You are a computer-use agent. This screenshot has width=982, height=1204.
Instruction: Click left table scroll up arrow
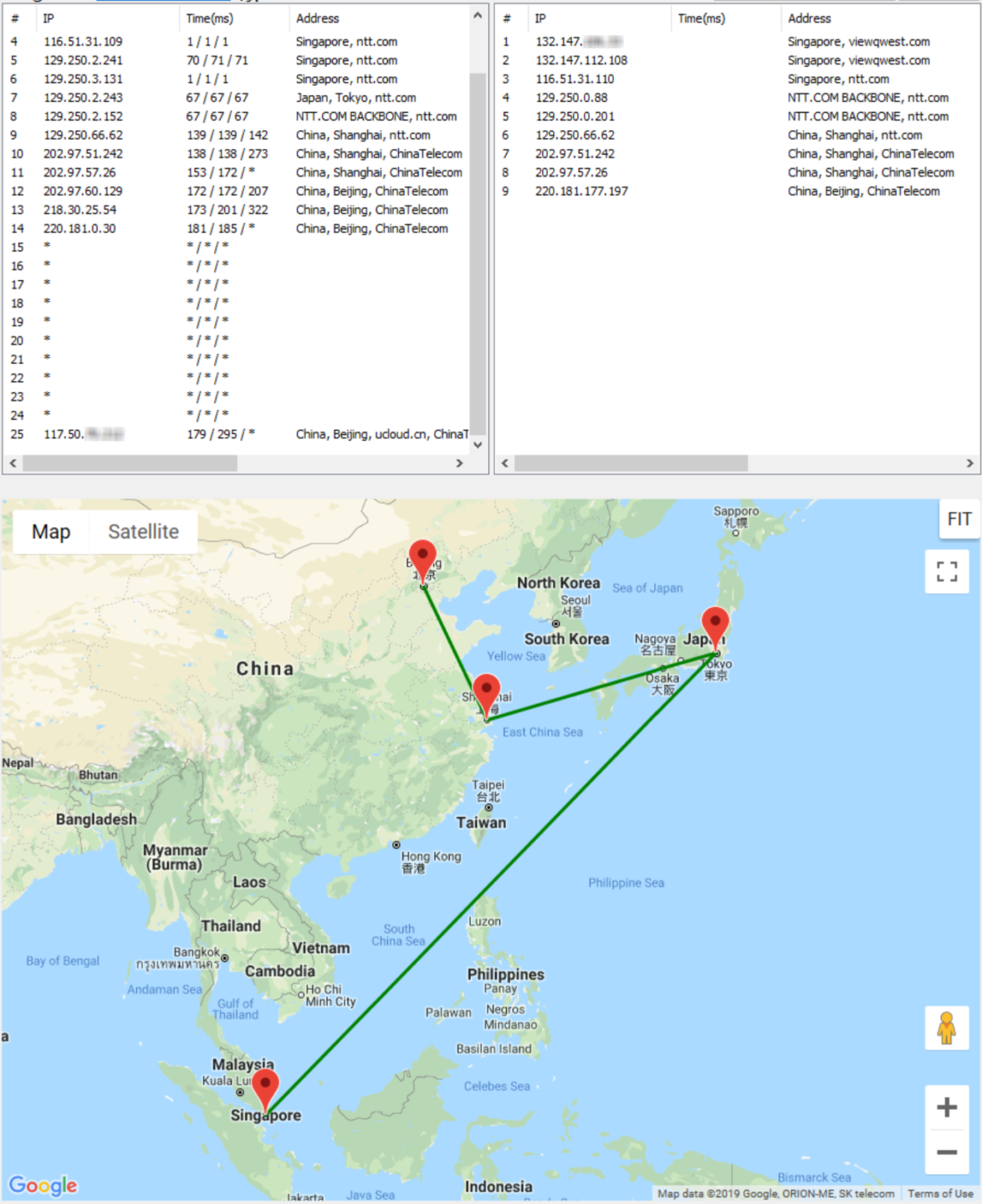pos(478,15)
